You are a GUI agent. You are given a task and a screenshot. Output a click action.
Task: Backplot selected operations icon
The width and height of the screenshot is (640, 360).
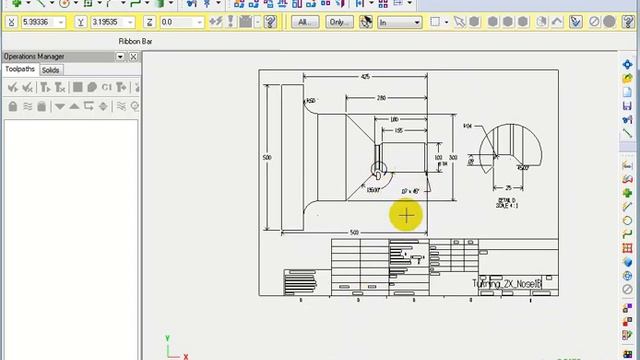pos(78,87)
